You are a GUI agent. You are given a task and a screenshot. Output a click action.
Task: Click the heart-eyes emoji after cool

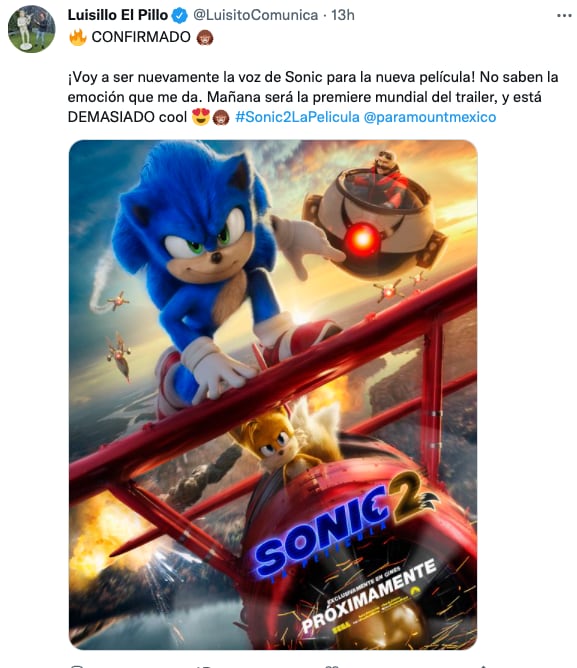[x=201, y=117]
